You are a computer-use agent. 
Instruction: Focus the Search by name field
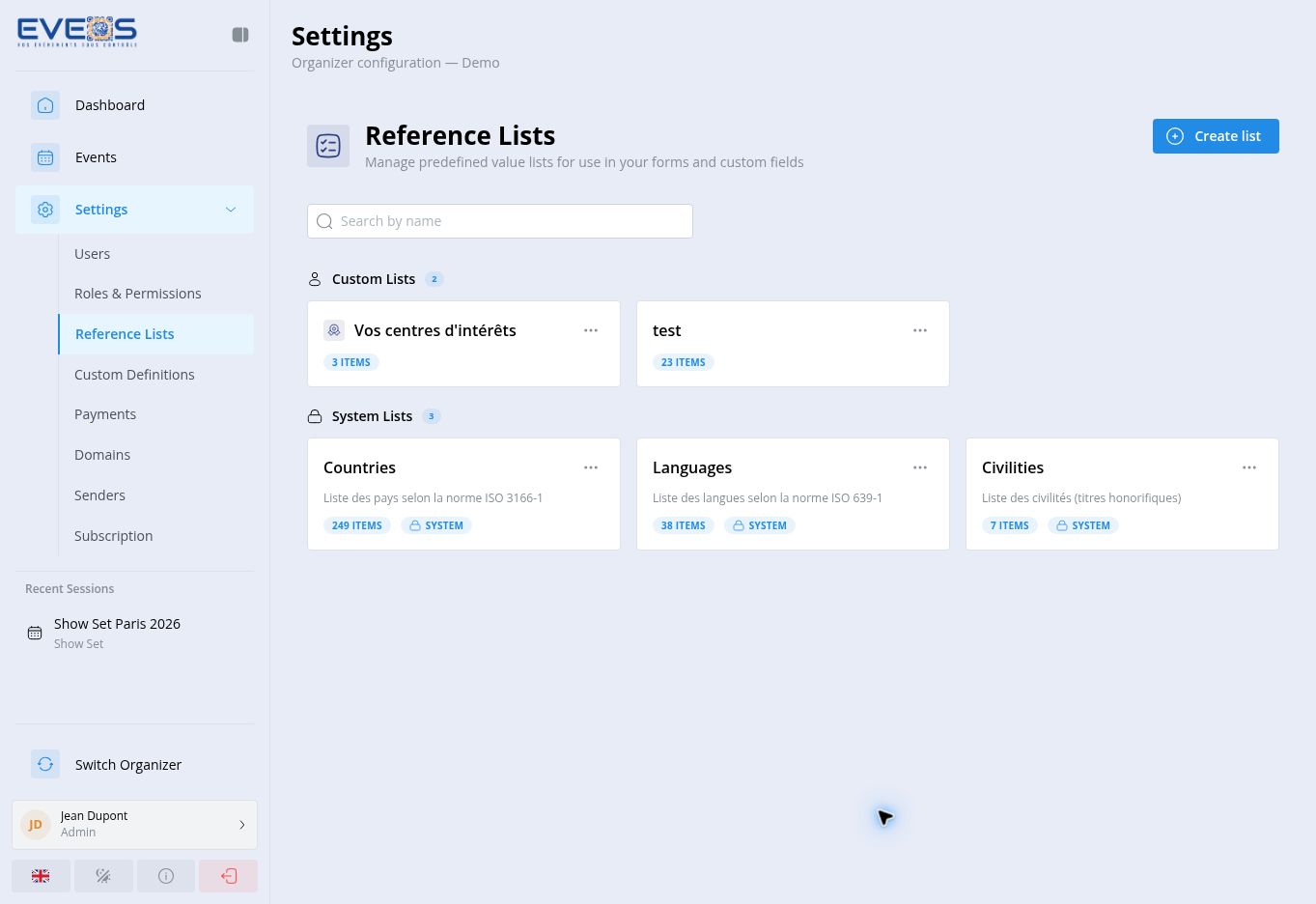[500, 221]
